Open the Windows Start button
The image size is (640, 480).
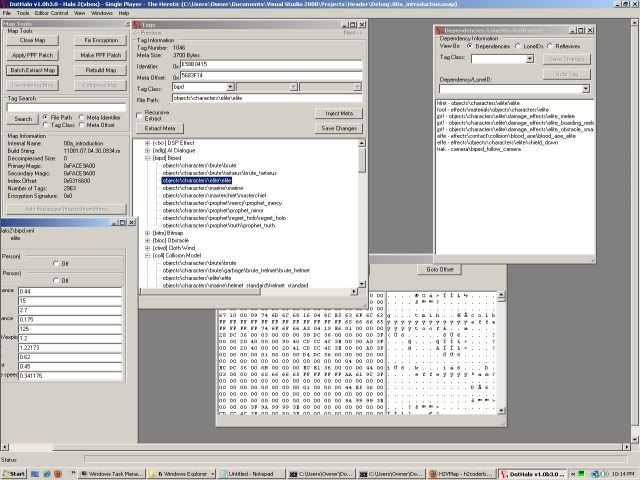[x=14, y=473]
